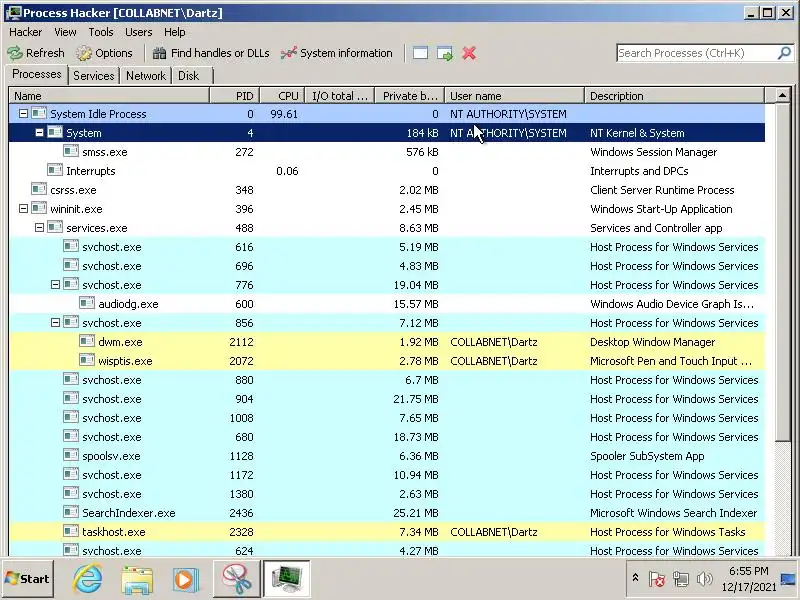Sort by I/O total column header
Viewport: 800px width, 600px height.
point(340,95)
